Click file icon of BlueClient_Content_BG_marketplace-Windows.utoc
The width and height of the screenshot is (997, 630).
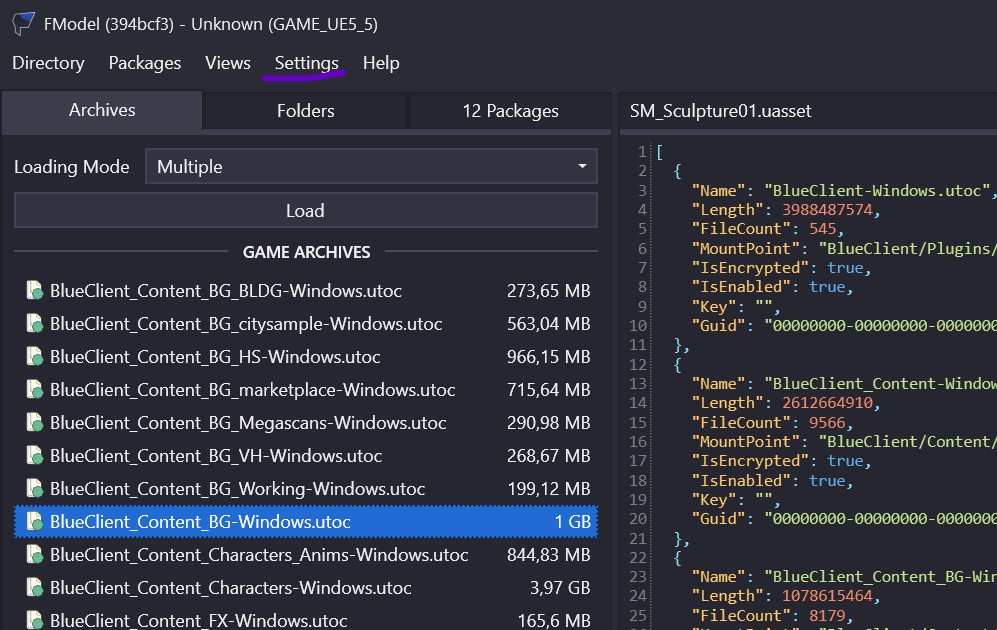(x=34, y=390)
